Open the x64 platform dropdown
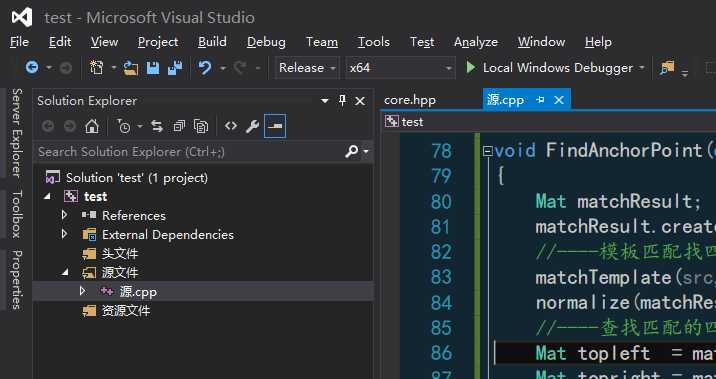 pyautogui.click(x=400, y=68)
